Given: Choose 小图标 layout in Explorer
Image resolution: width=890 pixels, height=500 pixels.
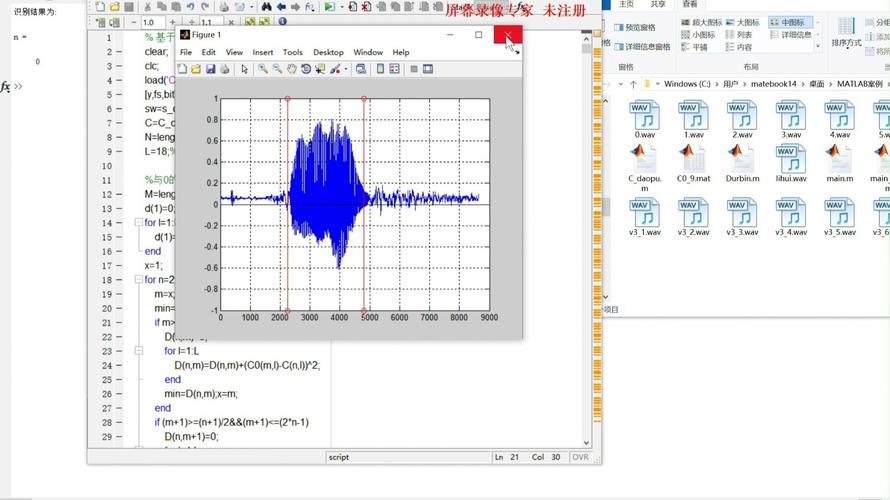Looking at the screenshot, I should click(x=698, y=35).
